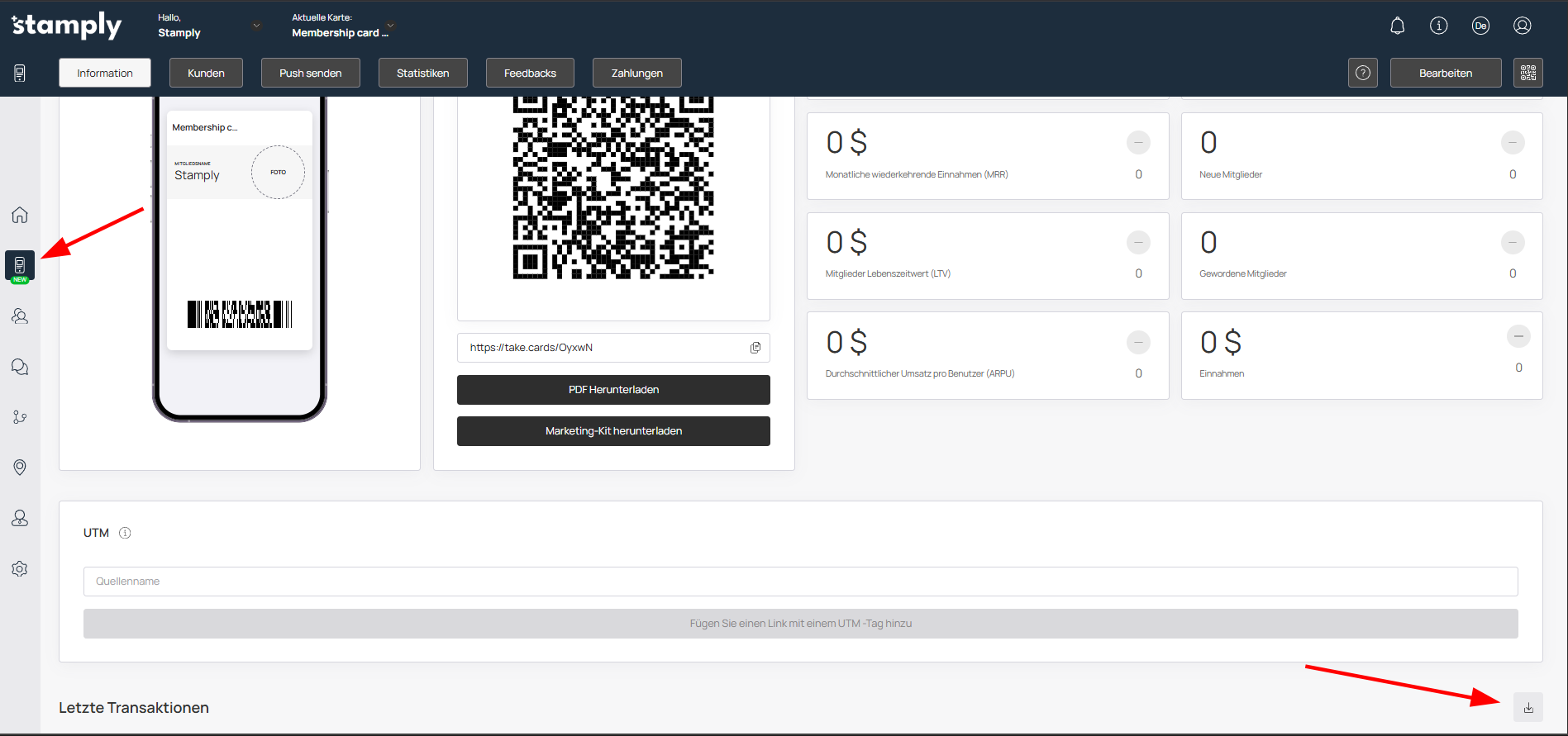Download the latest transactions list

[x=1527, y=708]
